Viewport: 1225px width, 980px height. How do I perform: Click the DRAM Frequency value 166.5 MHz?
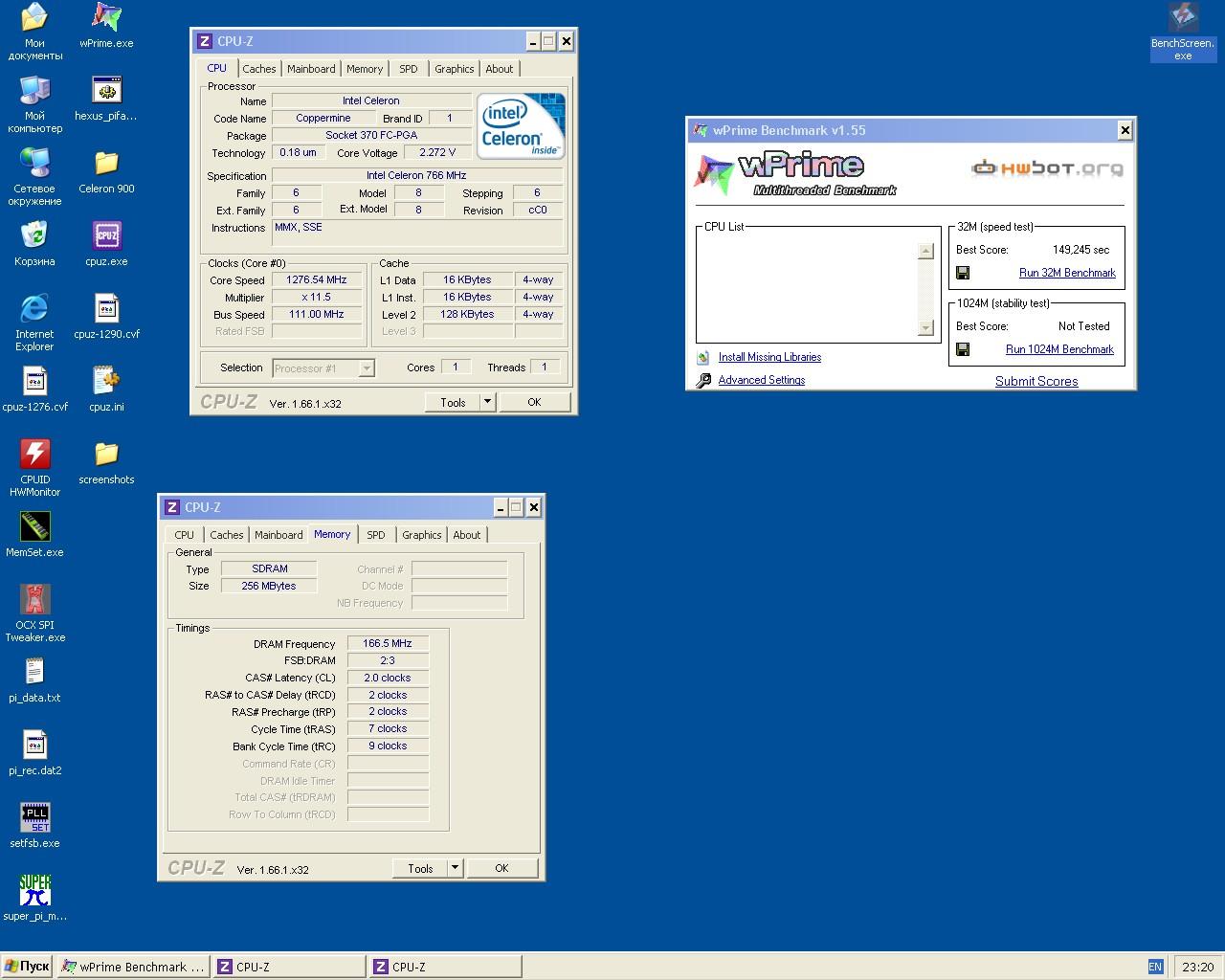pos(388,643)
